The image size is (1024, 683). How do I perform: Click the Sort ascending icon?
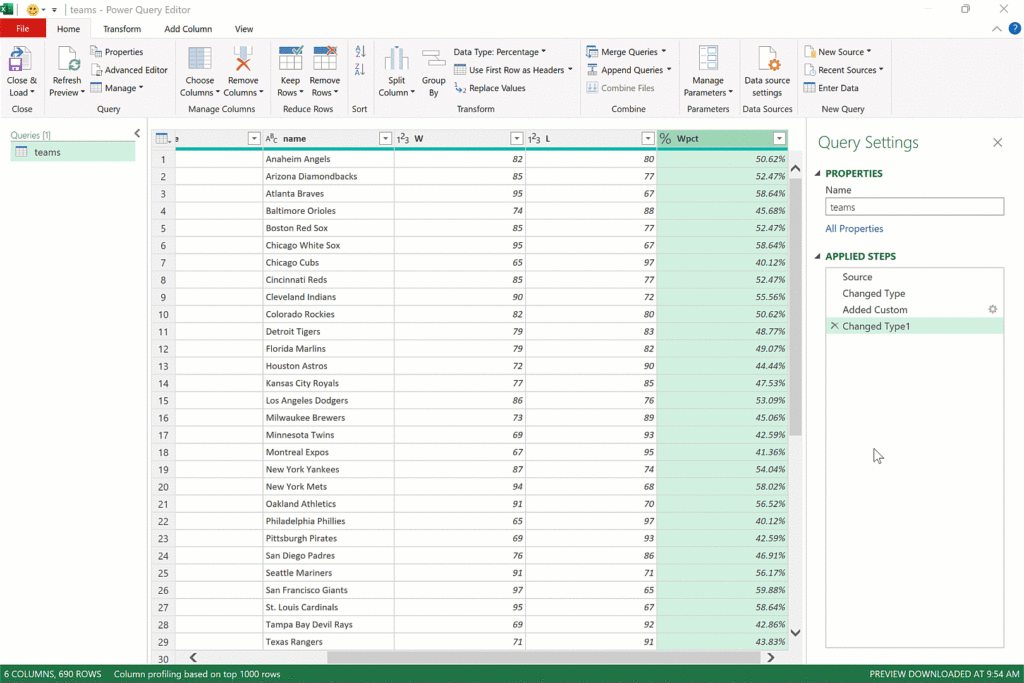[x=360, y=52]
